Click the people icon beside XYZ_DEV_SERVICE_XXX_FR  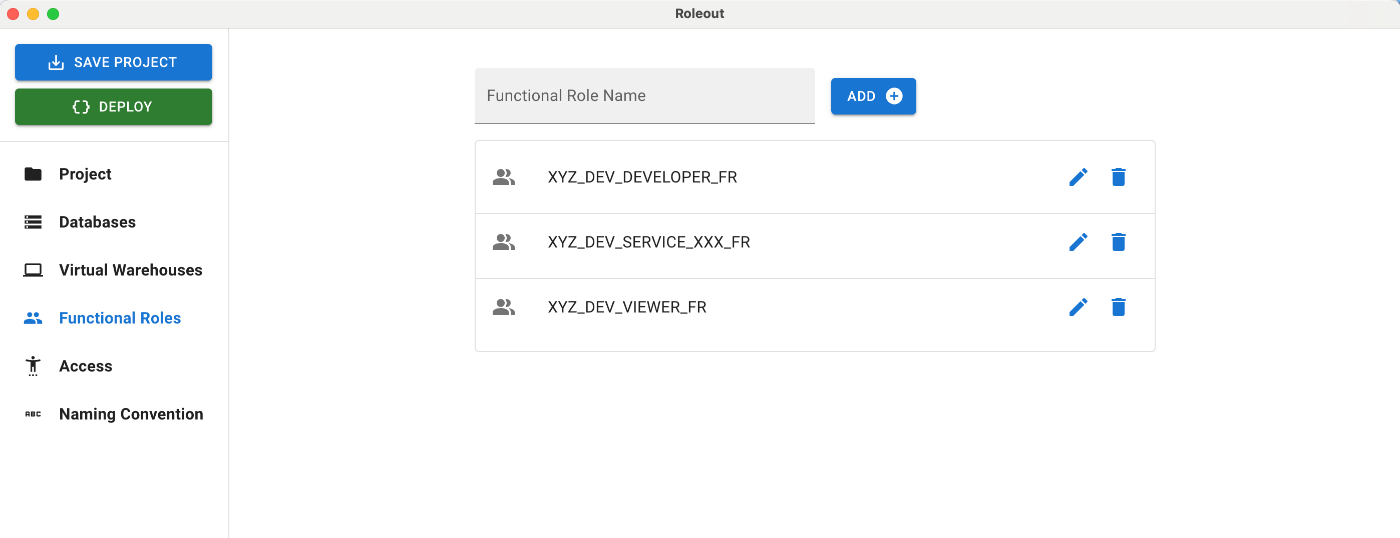coord(504,242)
